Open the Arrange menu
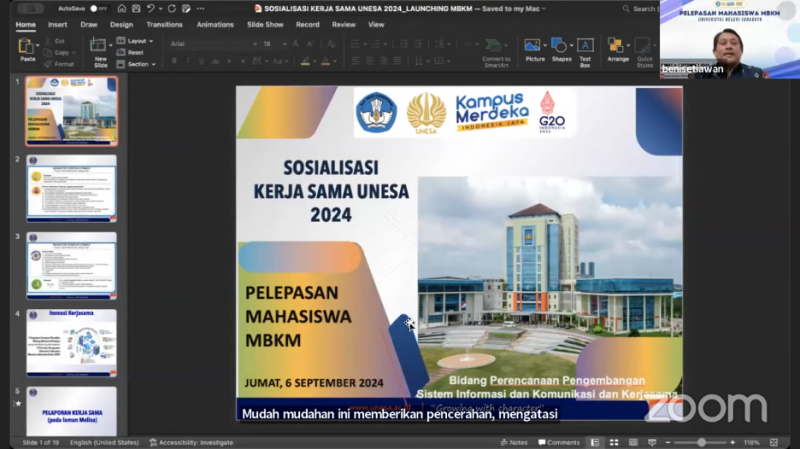The image size is (800, 449). coord(618,50)
